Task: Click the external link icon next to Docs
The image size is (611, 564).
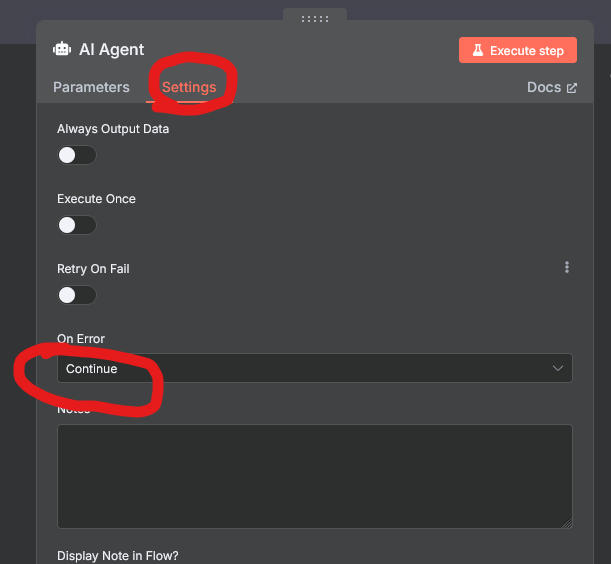Action: coord(572,88)
